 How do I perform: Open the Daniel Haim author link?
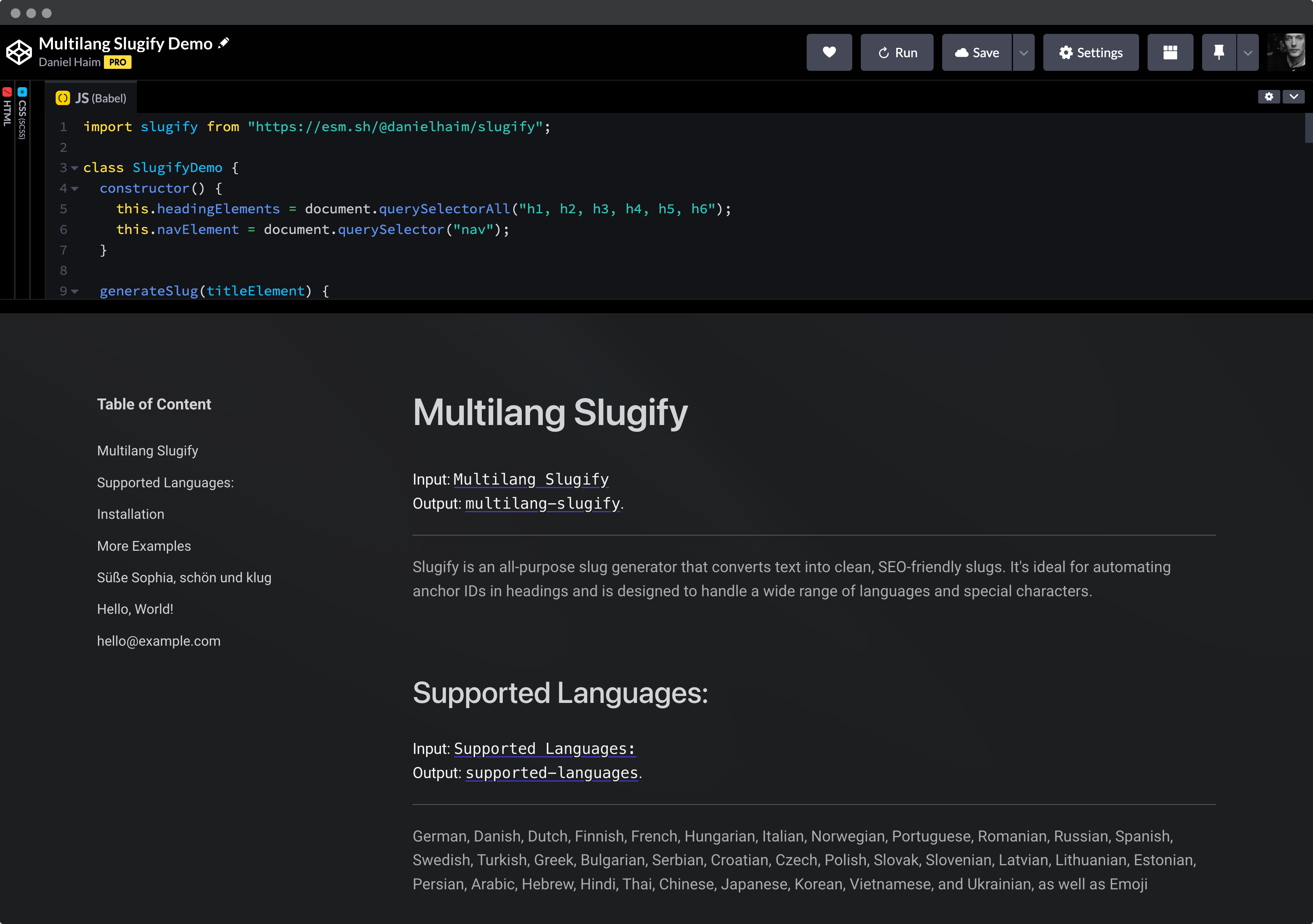[x=69, y=62]
